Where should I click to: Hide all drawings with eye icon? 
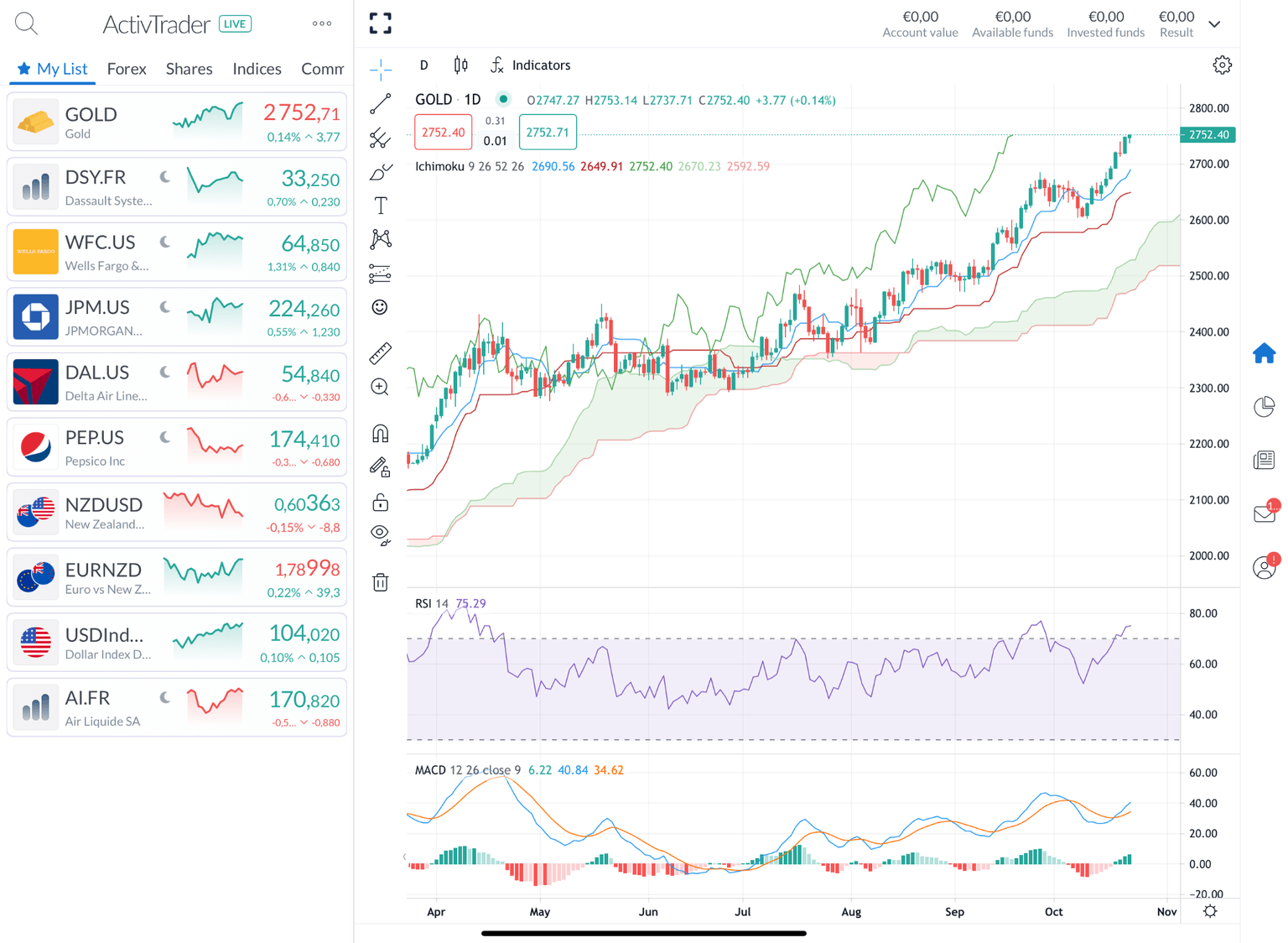[x=381, y=534]
